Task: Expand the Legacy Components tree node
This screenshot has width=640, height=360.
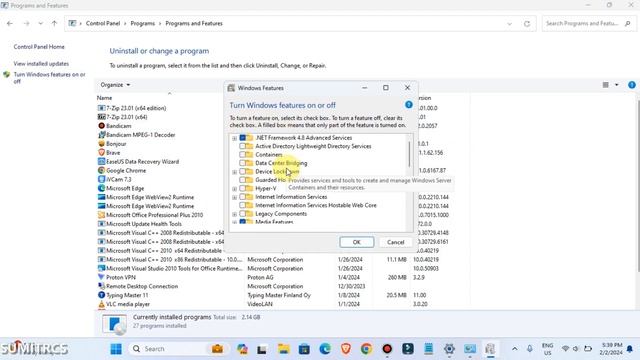Action: point(235,214)
